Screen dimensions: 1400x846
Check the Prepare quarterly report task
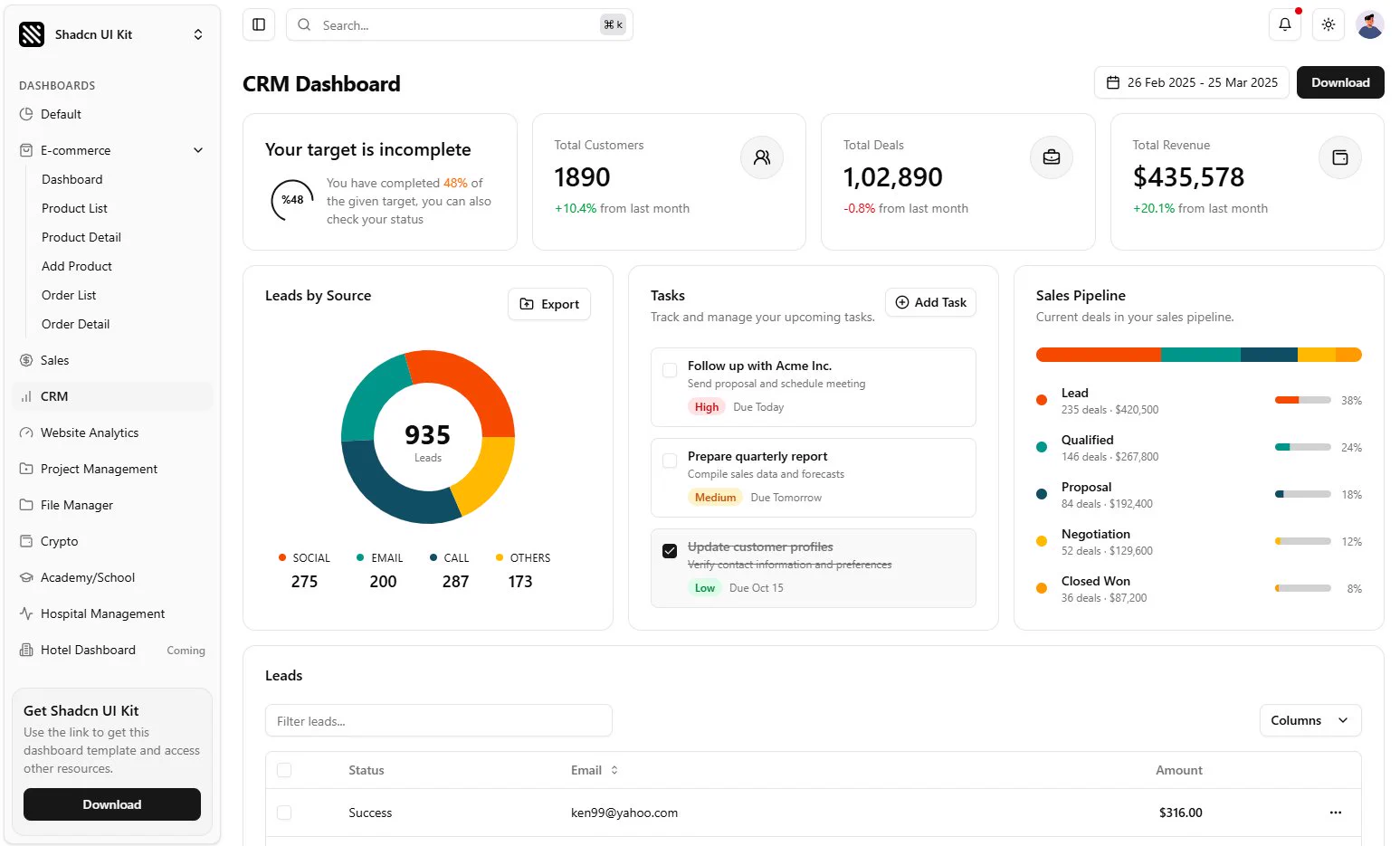670,461
